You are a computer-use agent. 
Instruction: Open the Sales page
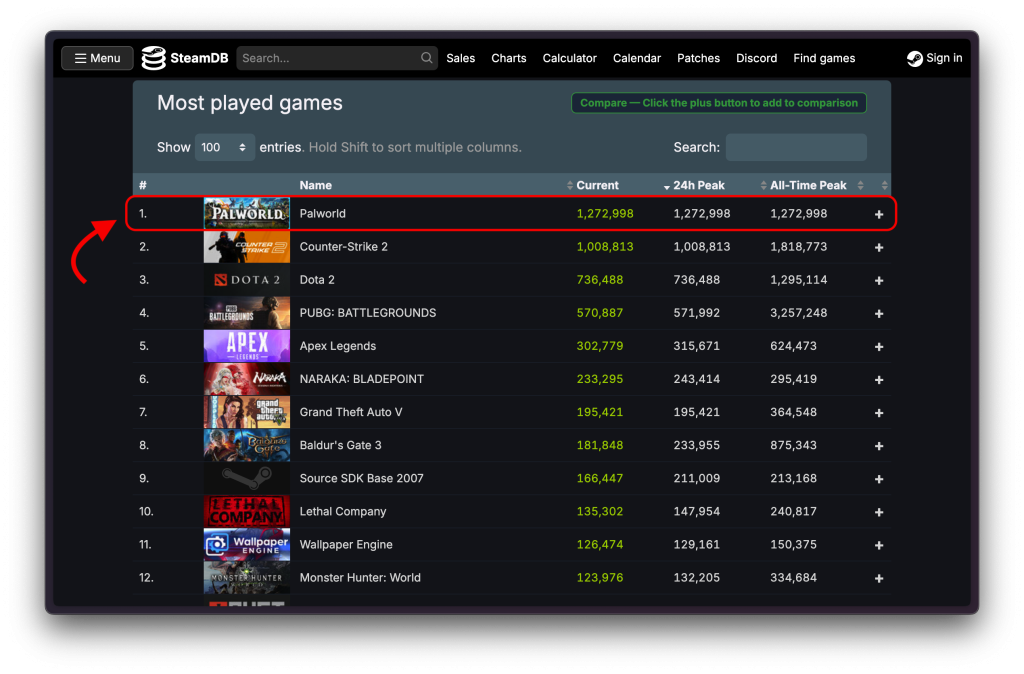click(460, 58)
